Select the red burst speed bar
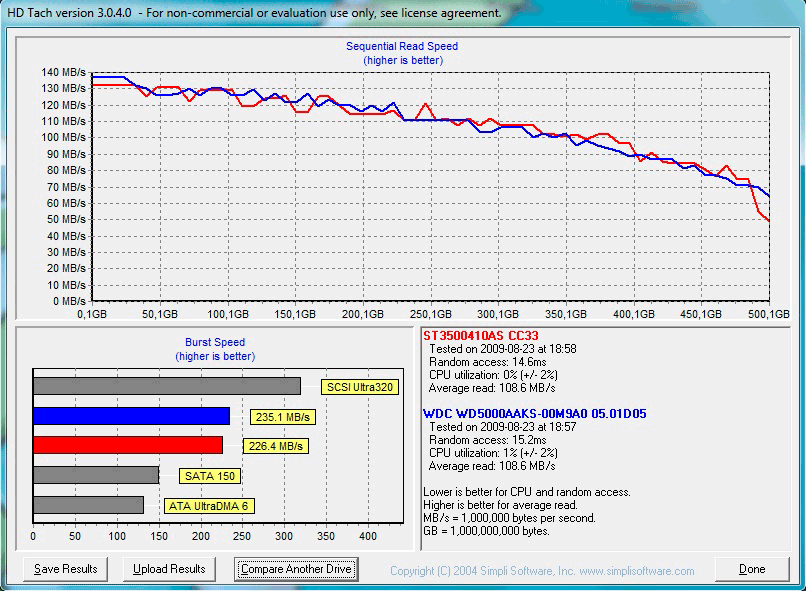 click(x=128, y=445)
